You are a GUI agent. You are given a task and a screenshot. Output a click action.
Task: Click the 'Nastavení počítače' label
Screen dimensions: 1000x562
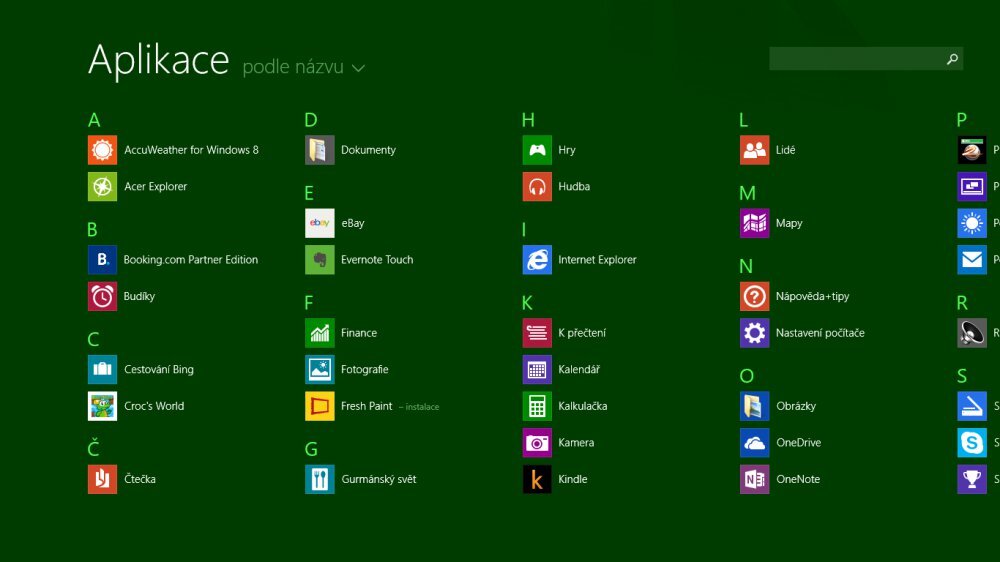(820, 333)
